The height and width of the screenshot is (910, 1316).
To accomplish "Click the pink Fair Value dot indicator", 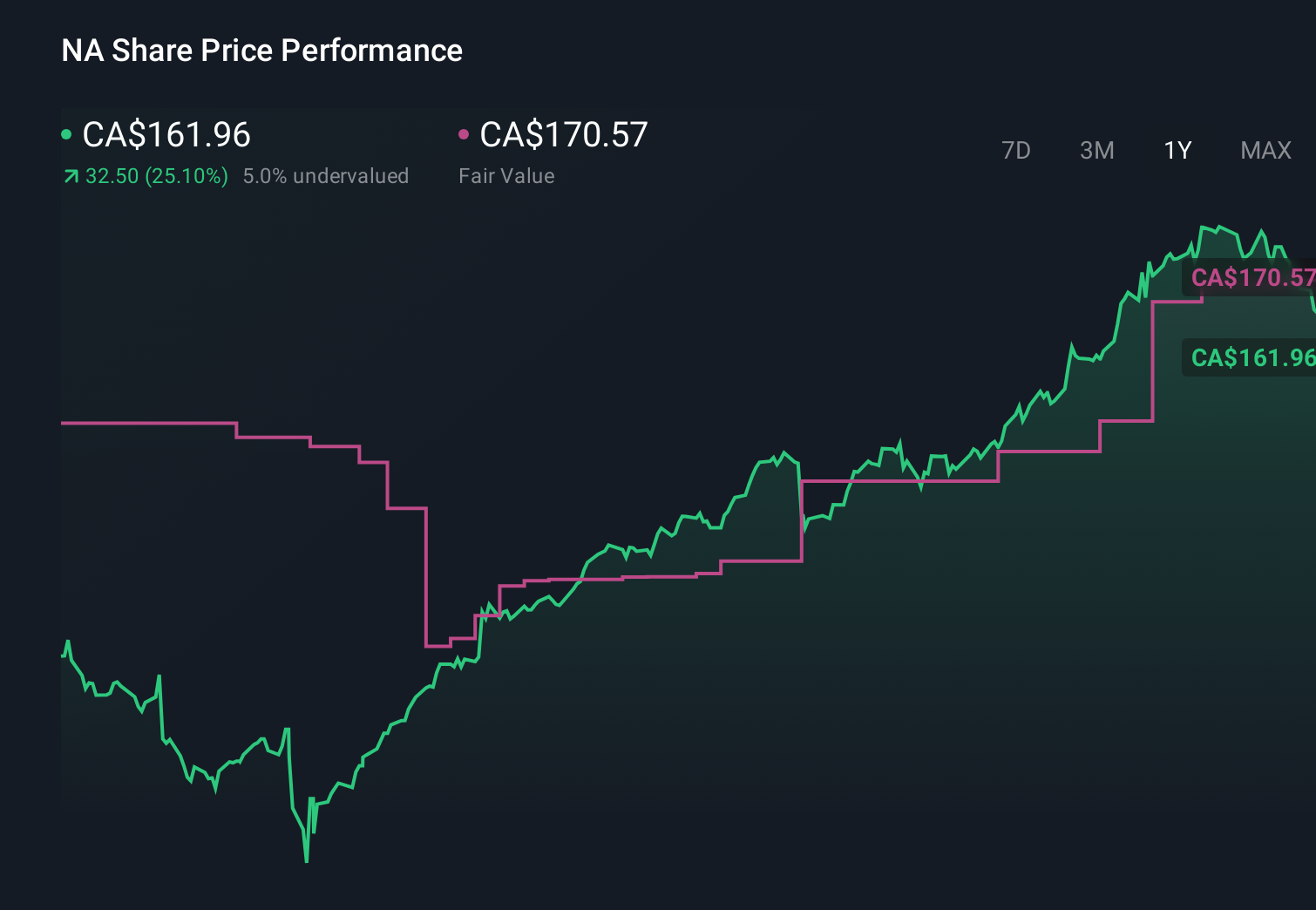I will (465, 135).
